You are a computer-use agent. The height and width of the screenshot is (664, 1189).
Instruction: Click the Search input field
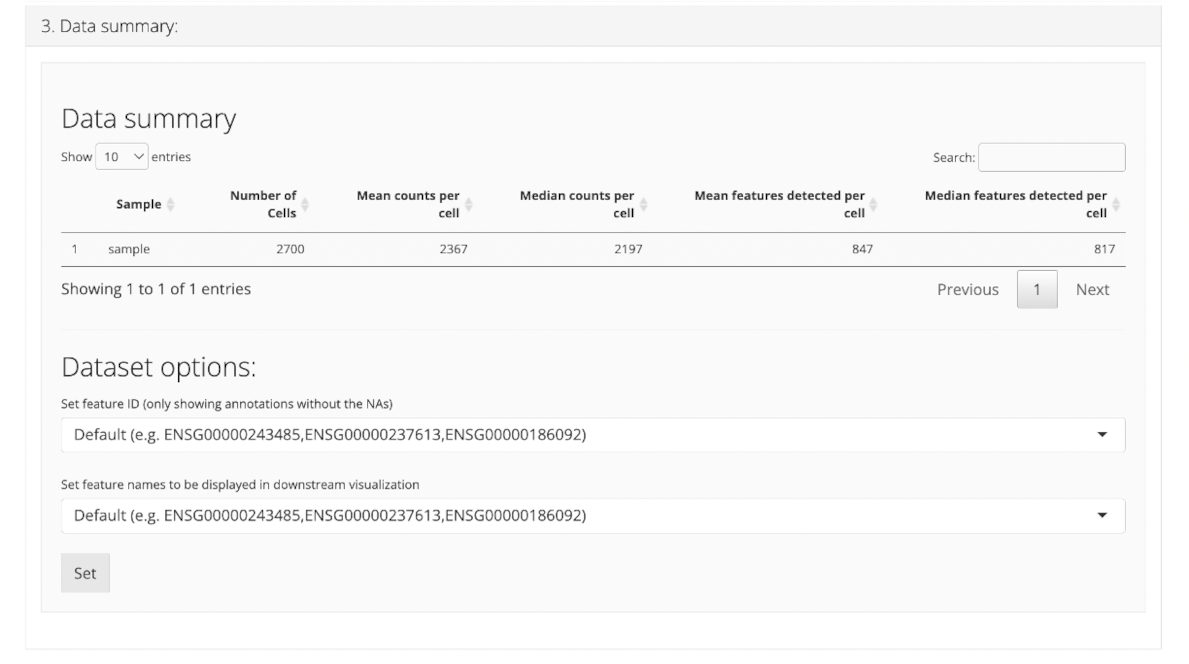click(1051, 157)
